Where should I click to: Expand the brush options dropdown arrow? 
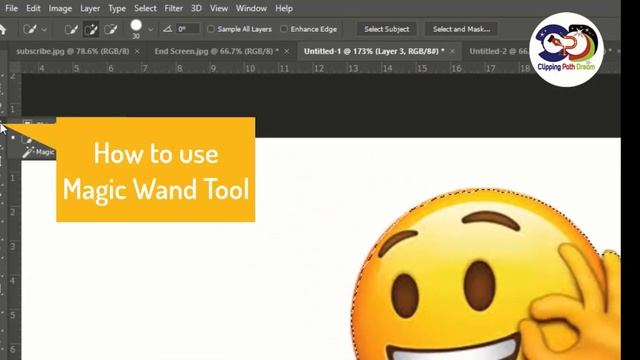coord(150,29)
